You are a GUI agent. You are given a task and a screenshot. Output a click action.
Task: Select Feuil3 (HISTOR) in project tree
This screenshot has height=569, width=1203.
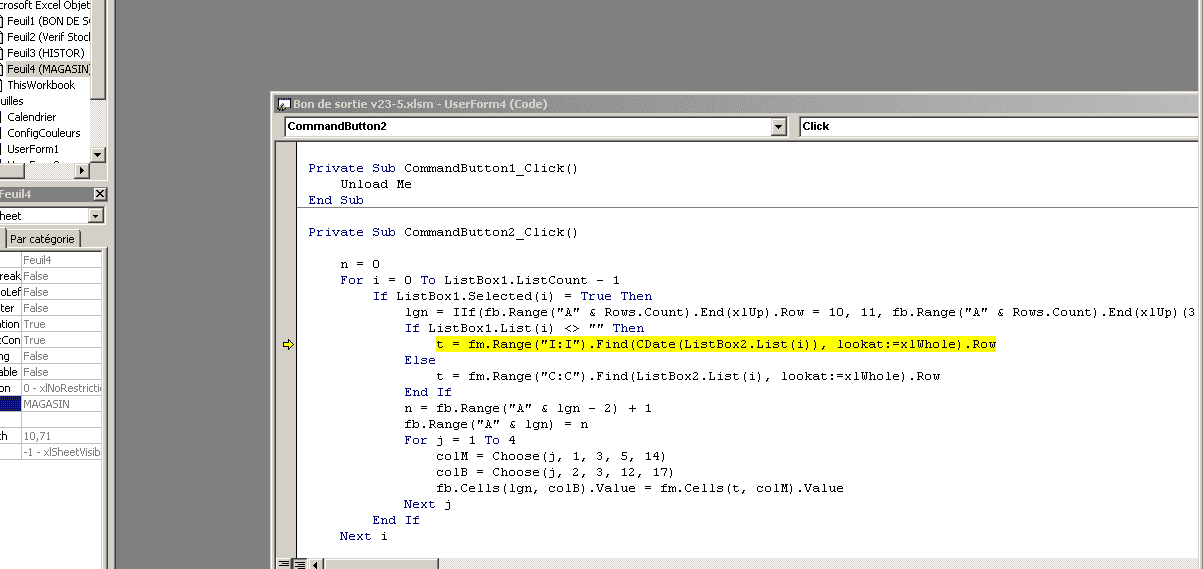[x=46, y=53]
